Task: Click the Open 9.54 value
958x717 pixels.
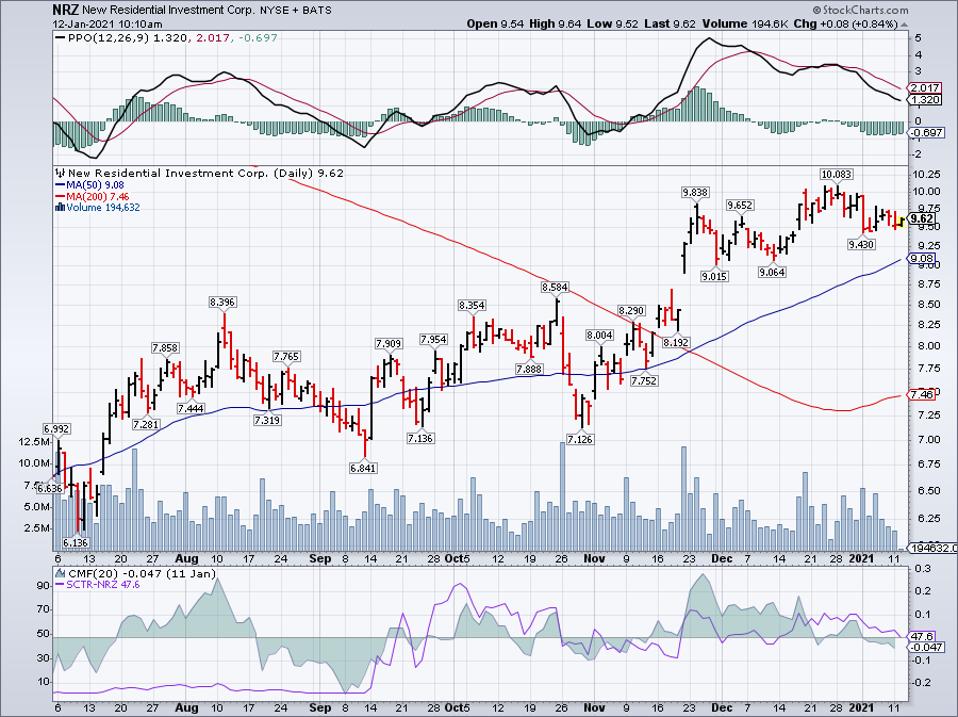Action: pyautogui.click(x=495, y=24)
